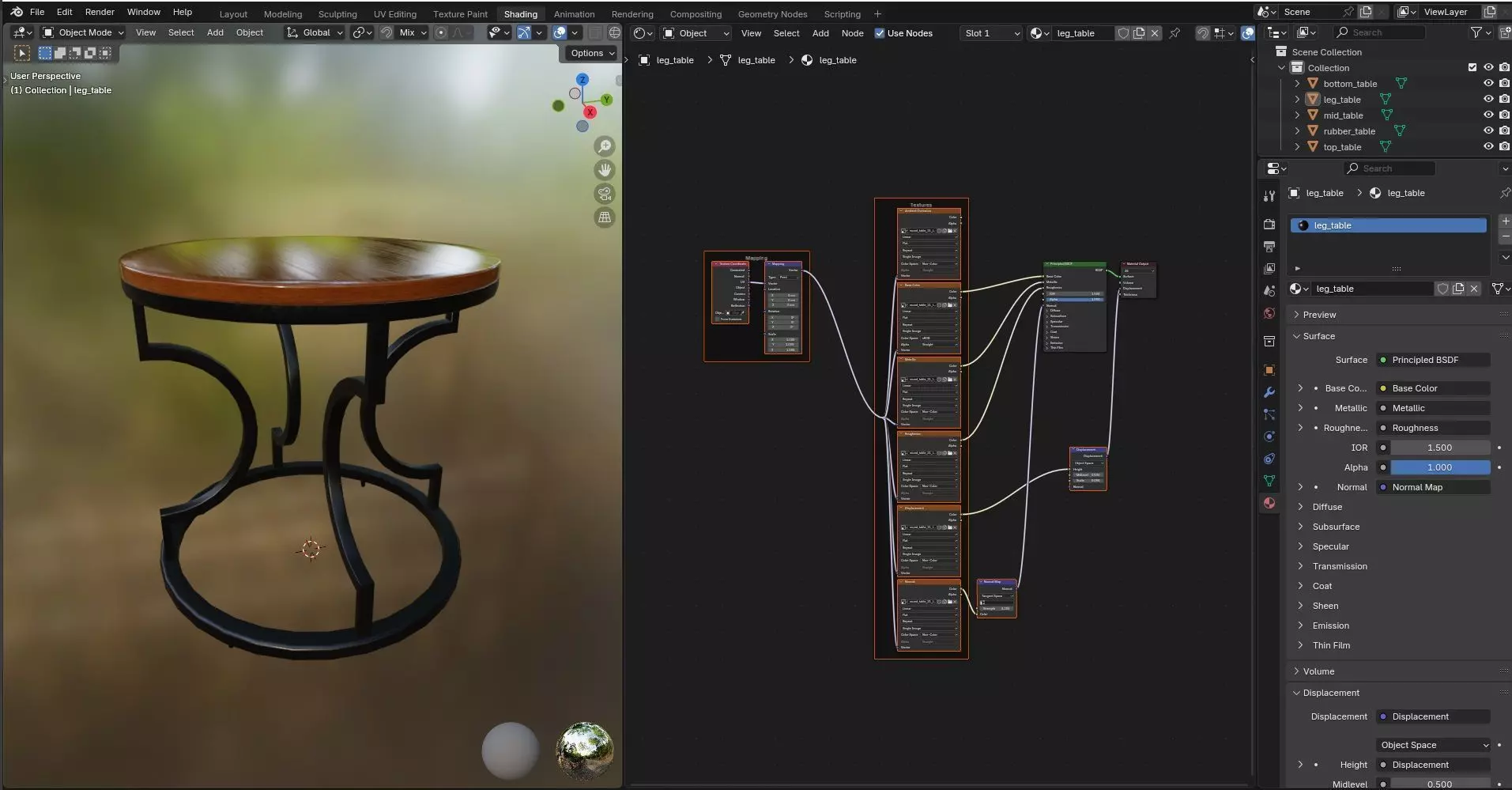Toggle the camera view icon
Image resolution: width=1512 pixels, height=790 pixels.
(605, 194)
